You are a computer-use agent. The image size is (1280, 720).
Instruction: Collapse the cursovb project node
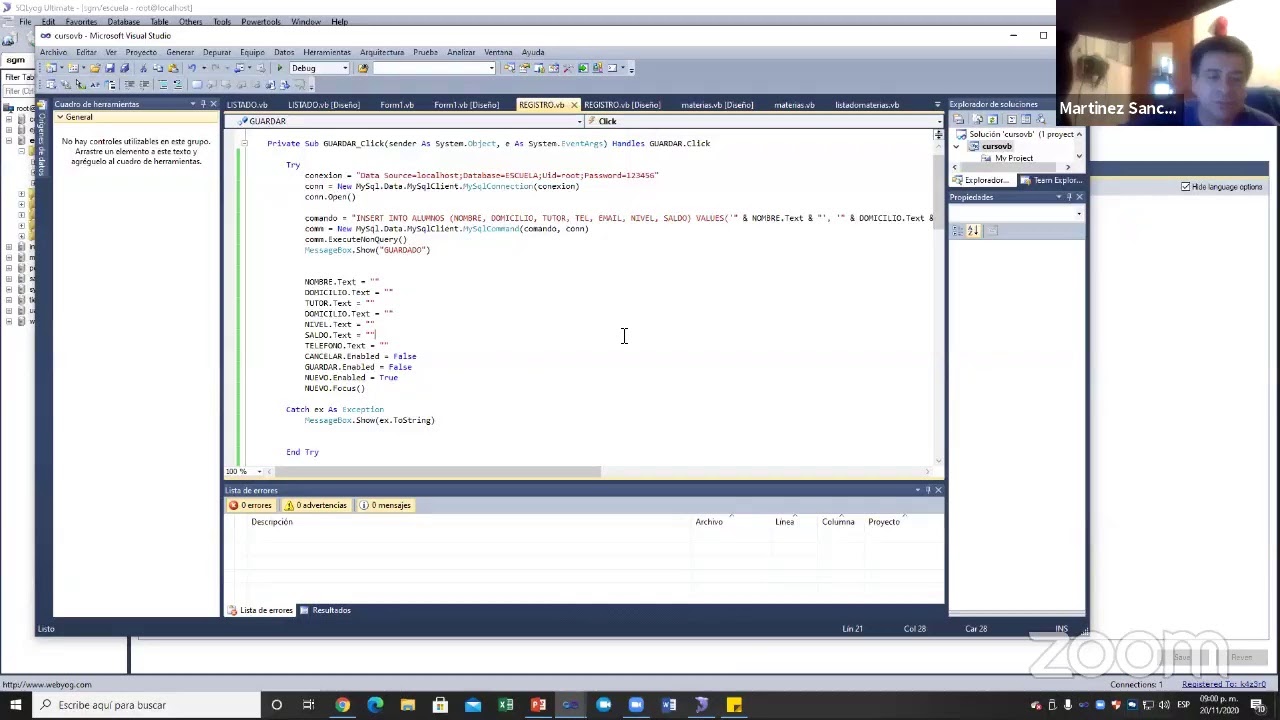[956, 147]
